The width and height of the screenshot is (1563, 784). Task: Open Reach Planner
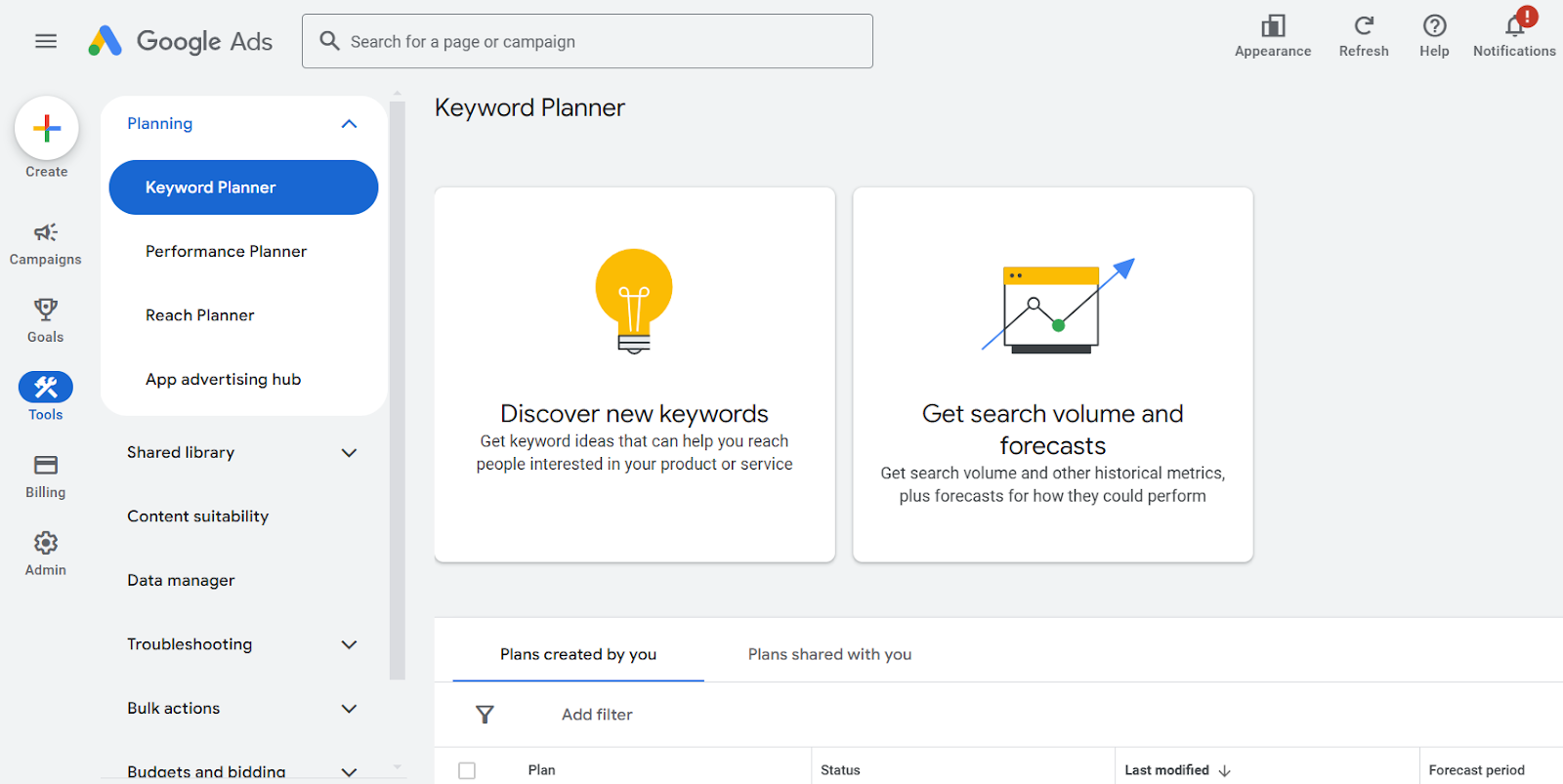point(199,315)
